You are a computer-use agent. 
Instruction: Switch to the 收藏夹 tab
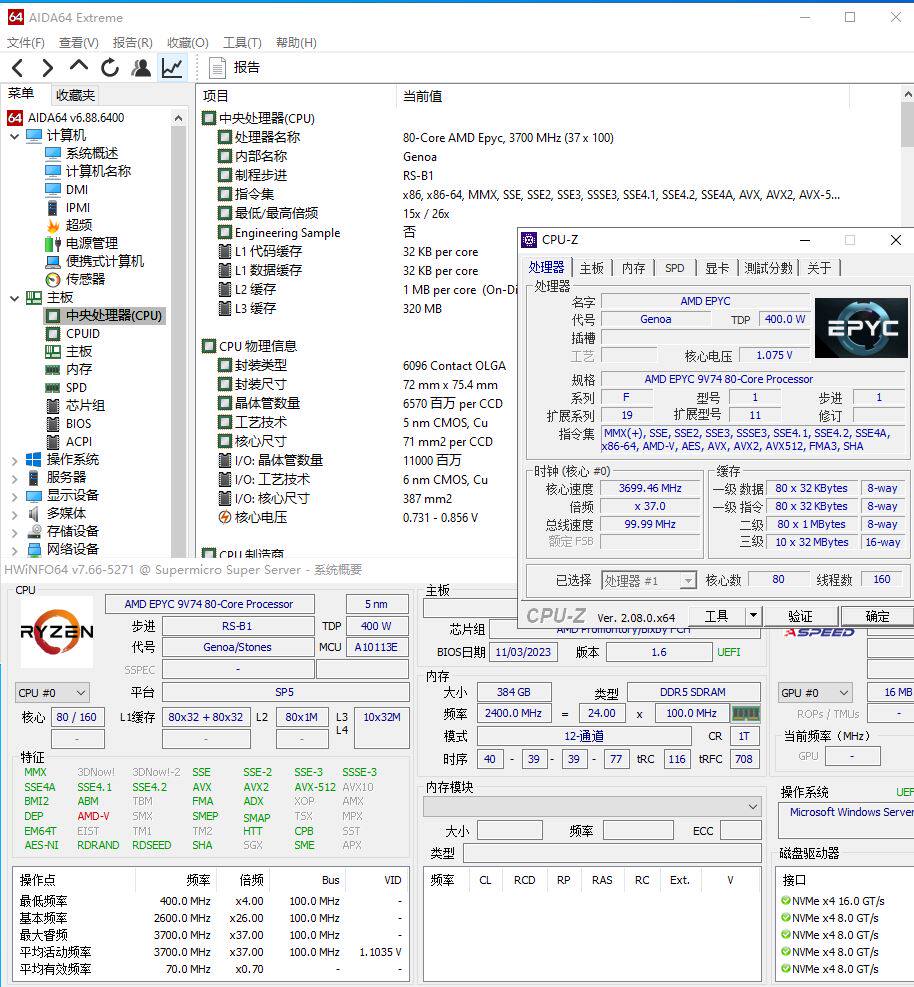tap(75, 95)
